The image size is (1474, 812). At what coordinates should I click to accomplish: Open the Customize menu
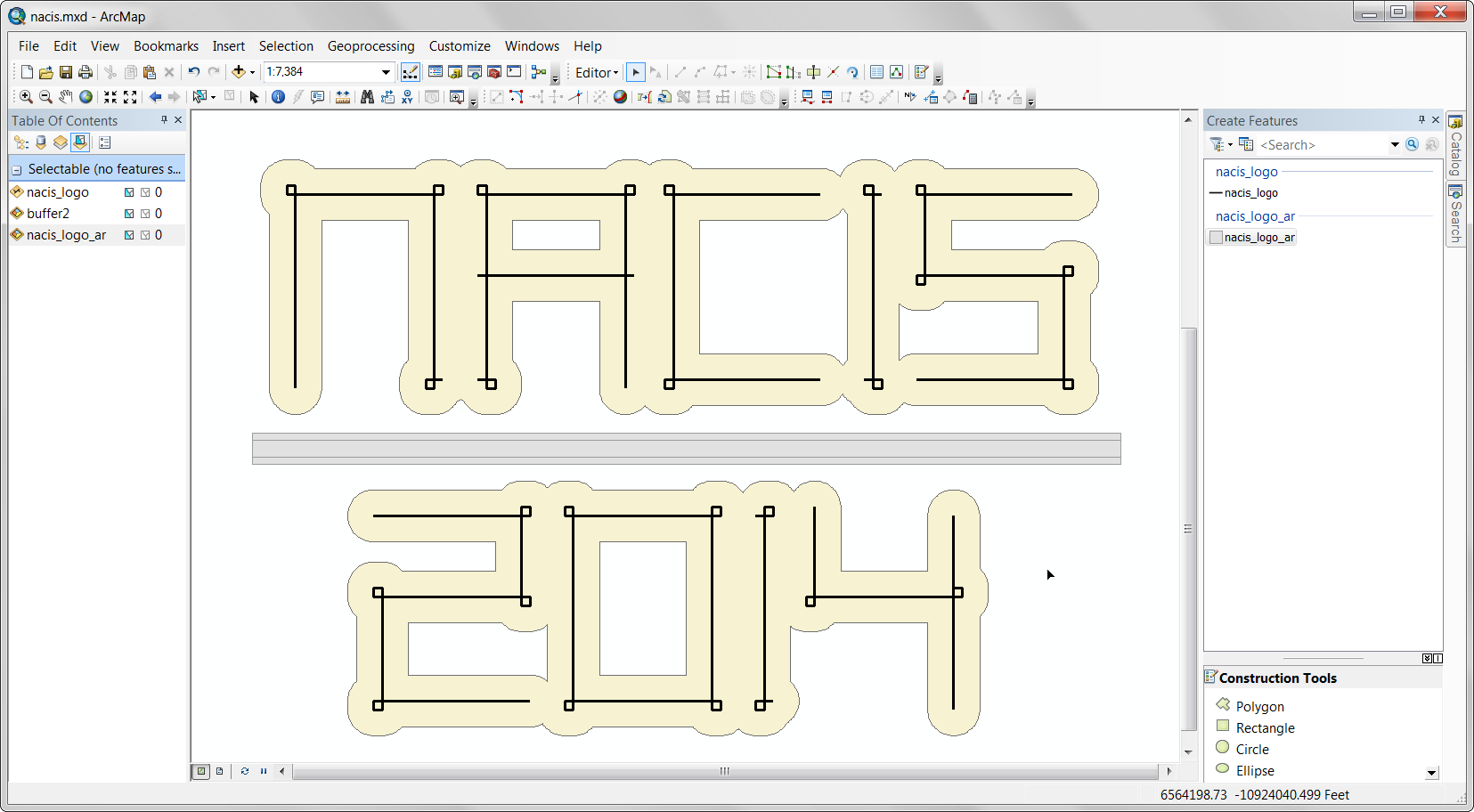pos(460,46)
